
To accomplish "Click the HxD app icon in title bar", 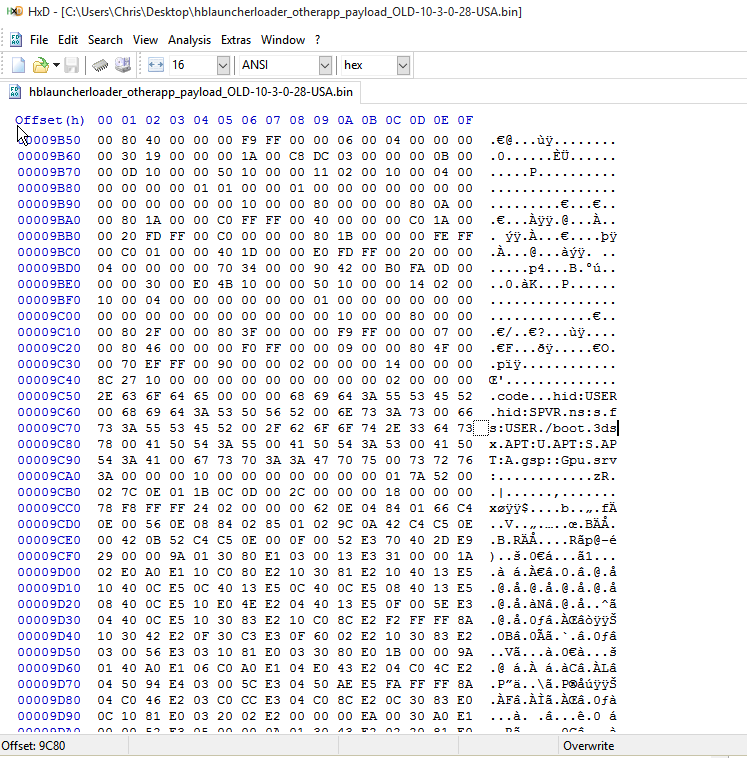I will point(15,11).
